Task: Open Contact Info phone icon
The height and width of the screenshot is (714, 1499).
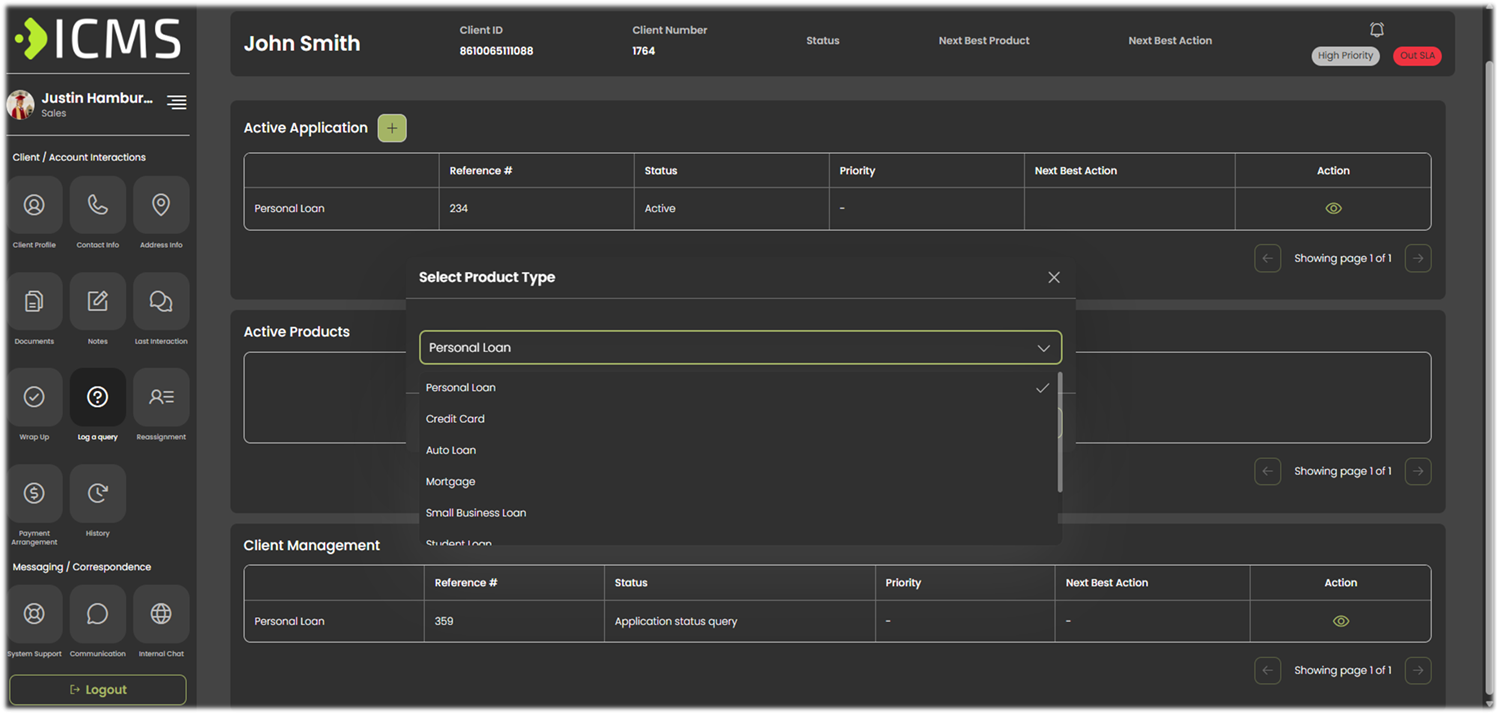Action: [98, 205]
